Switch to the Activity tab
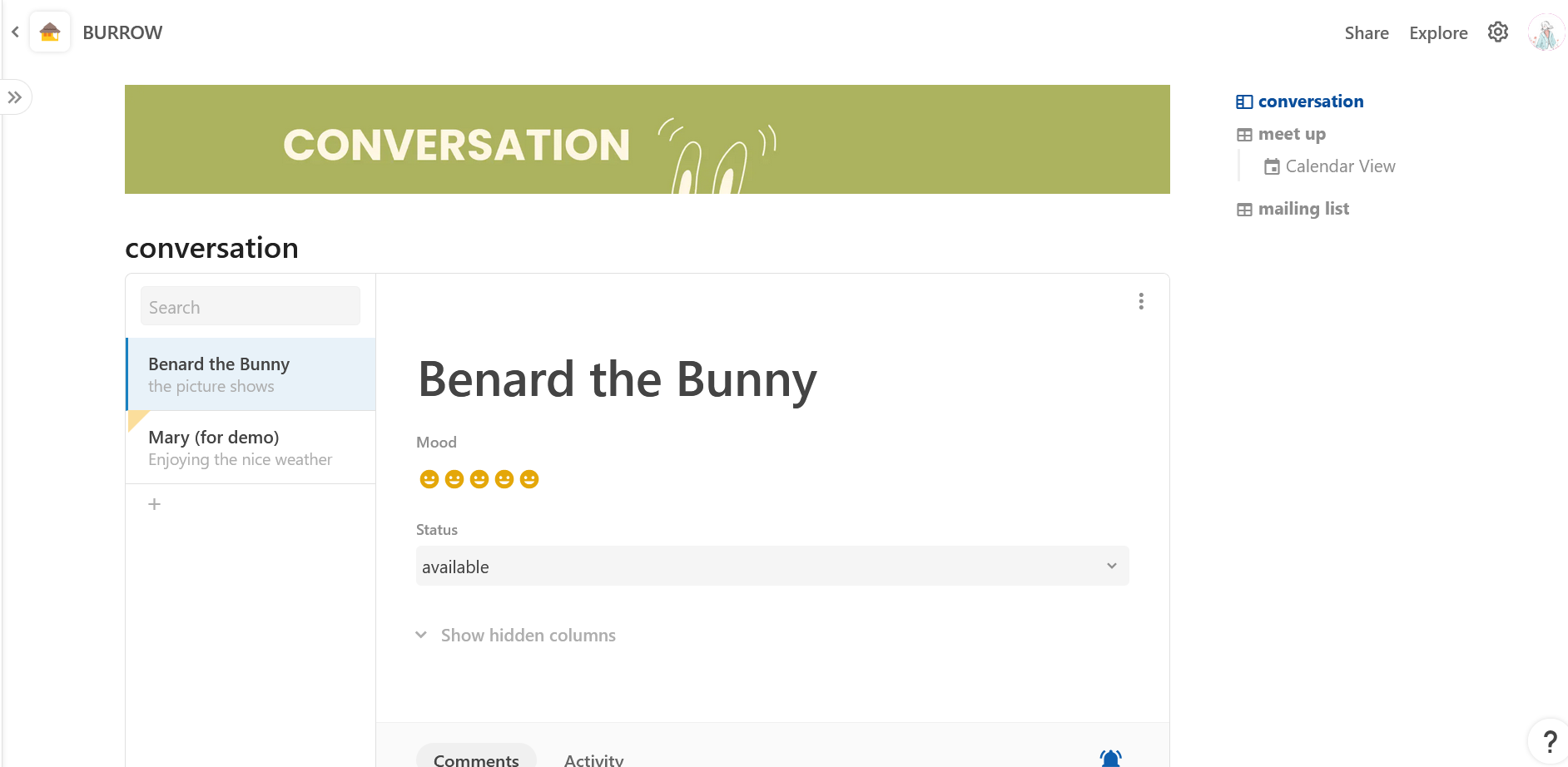Image resolution: width=1568 pixels, height=767 pixels. 593,760
